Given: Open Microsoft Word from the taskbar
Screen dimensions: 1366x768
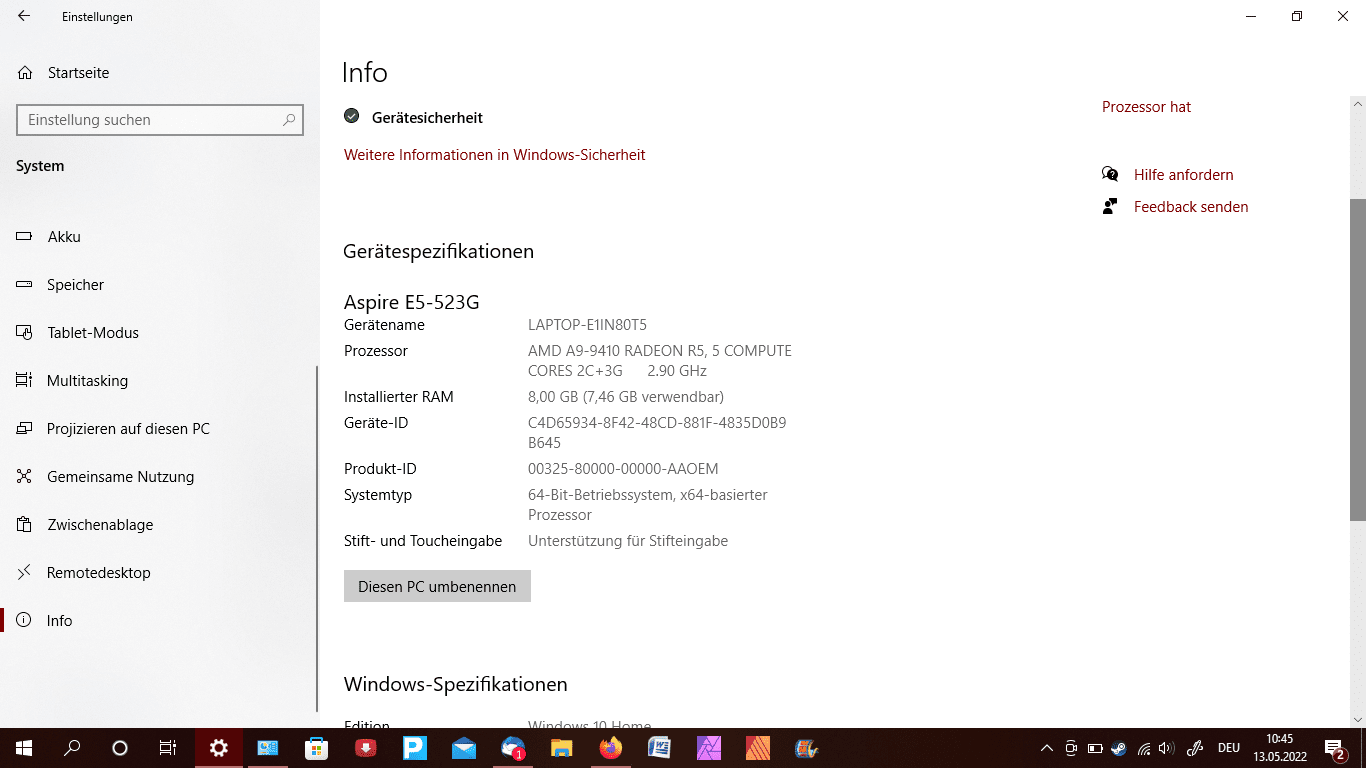Looking at the screenshot, I should [x=660, y=748].
